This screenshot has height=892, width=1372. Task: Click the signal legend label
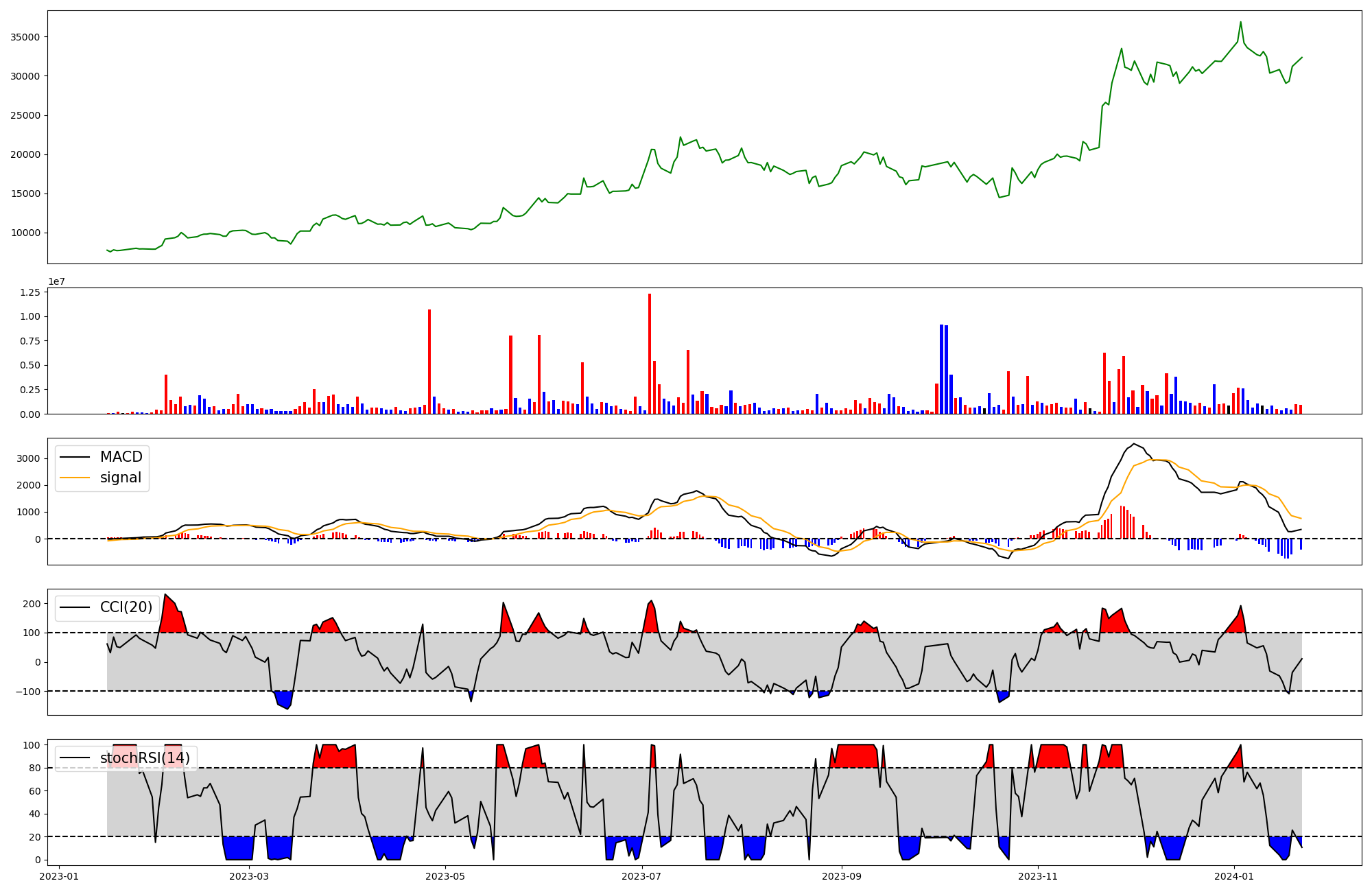point(120,478)
